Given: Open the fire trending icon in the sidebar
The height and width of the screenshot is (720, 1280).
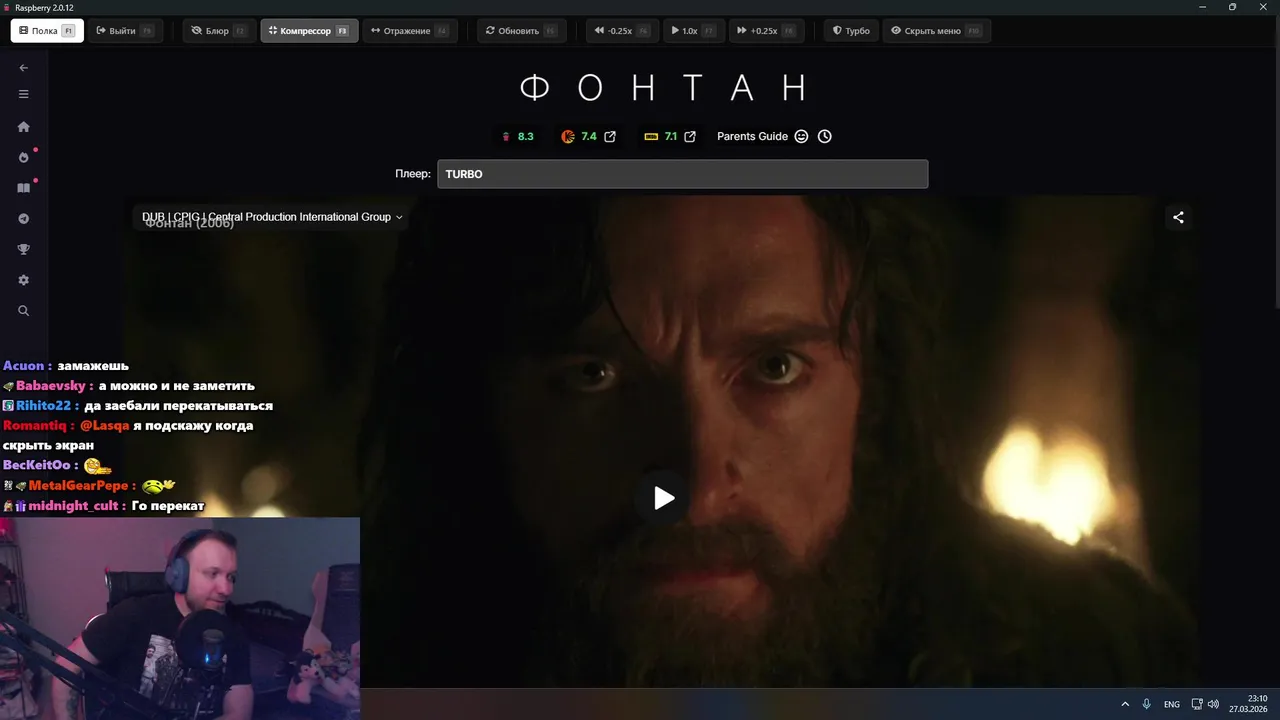Looking at the screenshot, I should point(24,158).
